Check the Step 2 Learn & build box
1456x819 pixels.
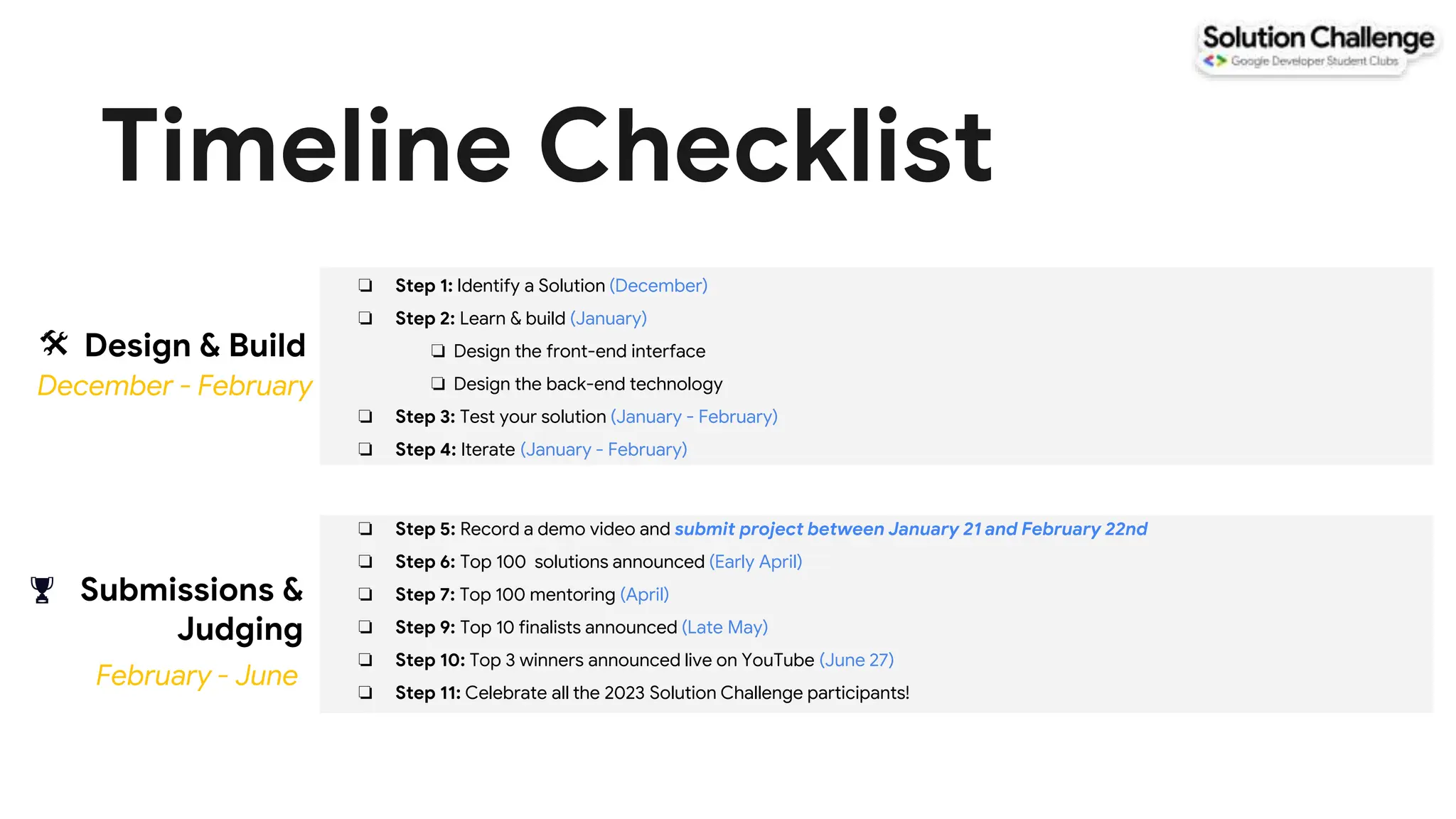pos(365,318)
